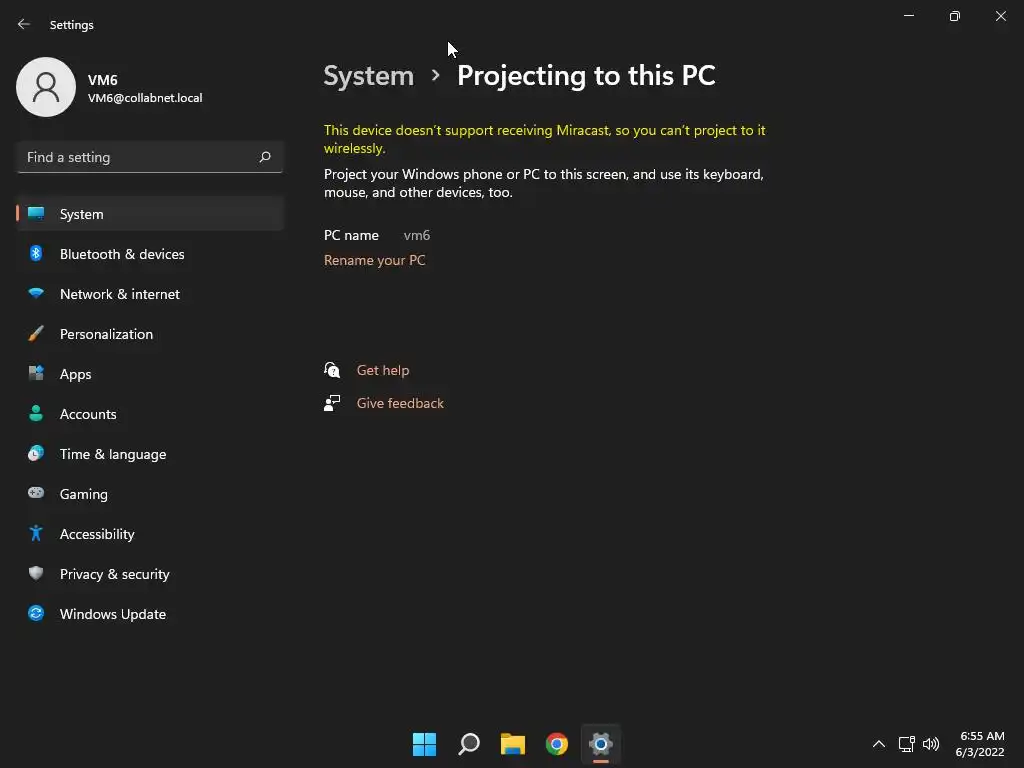Click the Windows Update sync icon
This screenshot has height=768, width=1024.
point(36,614)
